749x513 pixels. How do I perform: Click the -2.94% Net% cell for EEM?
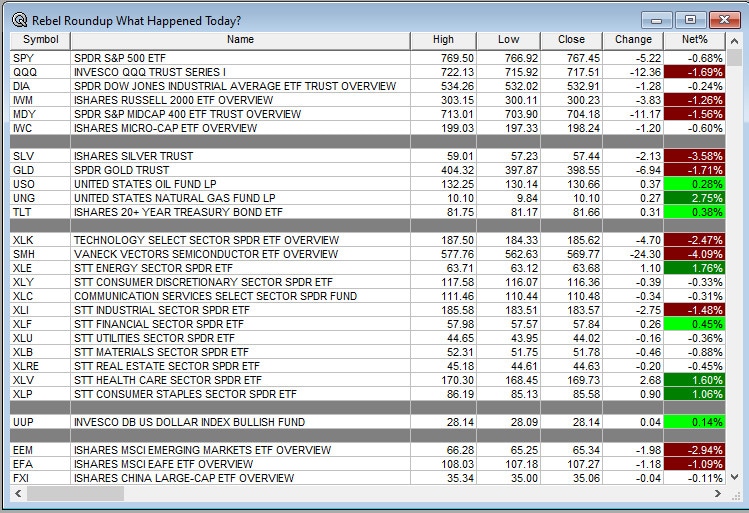pyautogui.click(x=695, y=450)
